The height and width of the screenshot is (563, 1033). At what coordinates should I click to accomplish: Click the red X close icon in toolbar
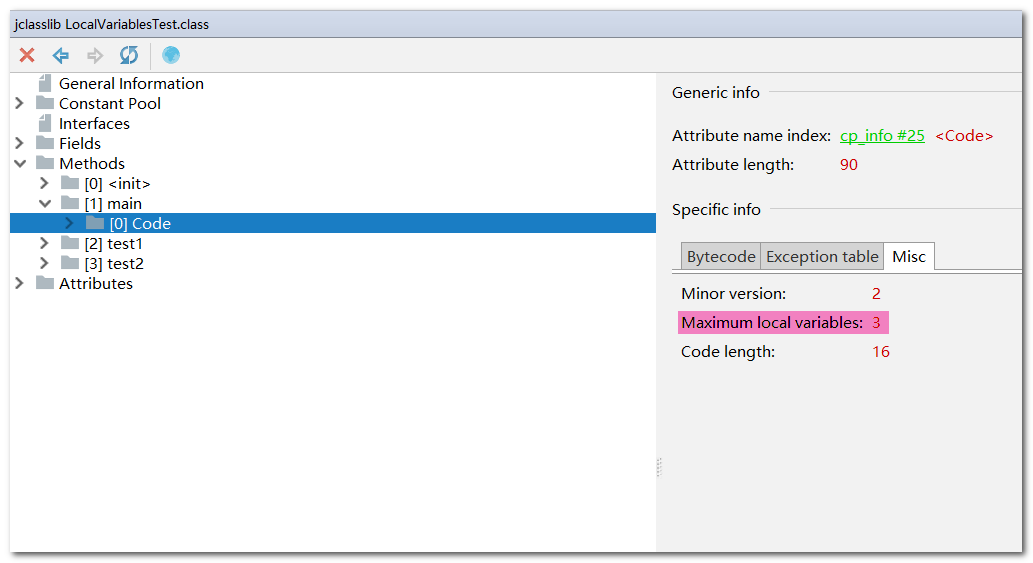click(x=27, y=55)
